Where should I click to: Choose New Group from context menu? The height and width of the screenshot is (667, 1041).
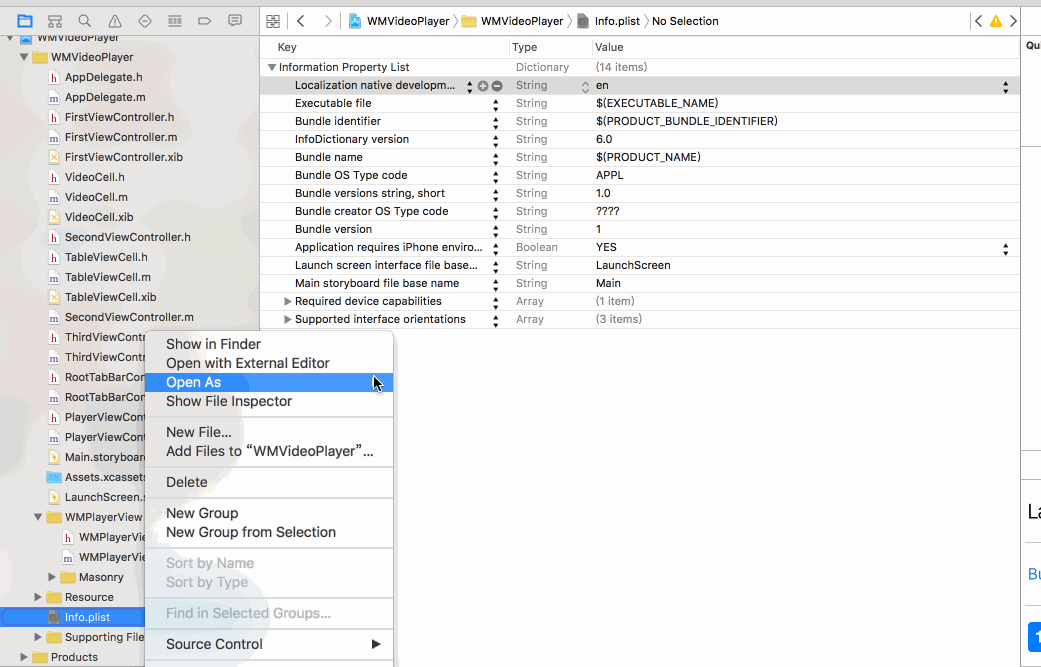pyautogui.click(x=269, y=513)
